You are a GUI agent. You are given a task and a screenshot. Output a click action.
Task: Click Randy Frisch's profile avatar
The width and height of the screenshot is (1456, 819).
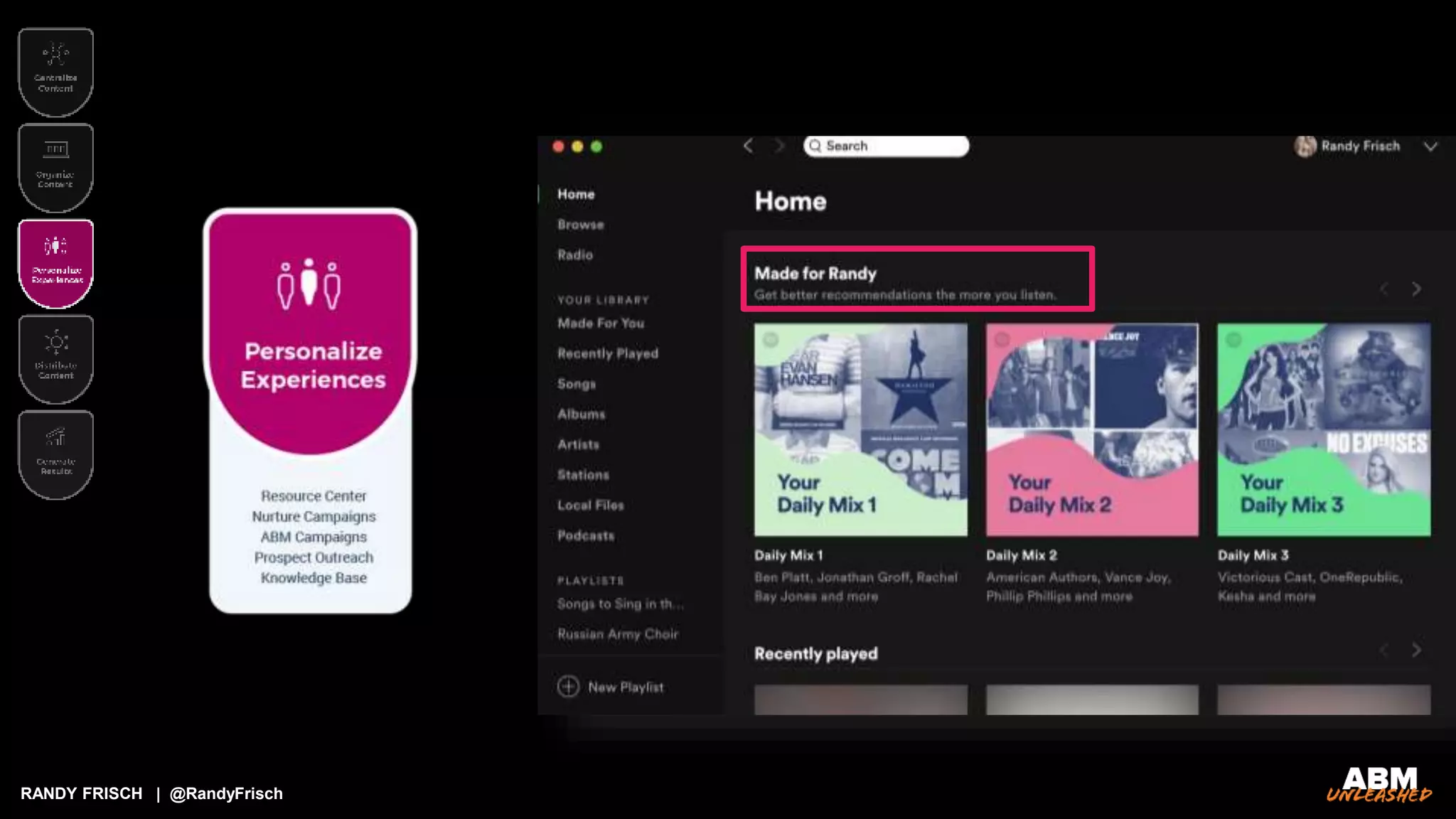(x=1305, y=146)
